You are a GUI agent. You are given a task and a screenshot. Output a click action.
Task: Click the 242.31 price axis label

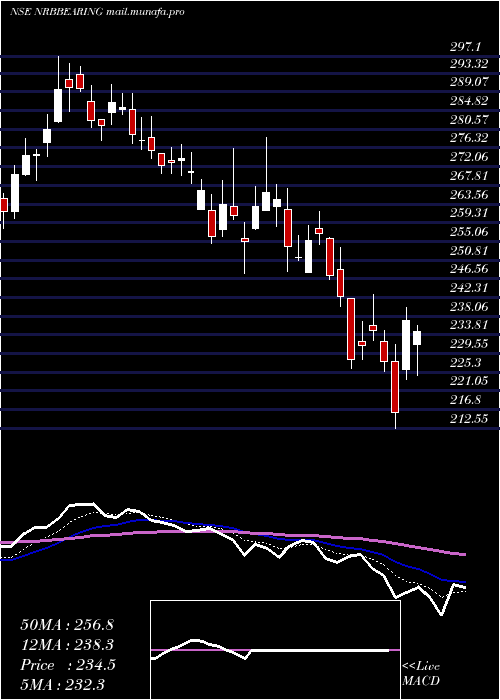[468, 288]
